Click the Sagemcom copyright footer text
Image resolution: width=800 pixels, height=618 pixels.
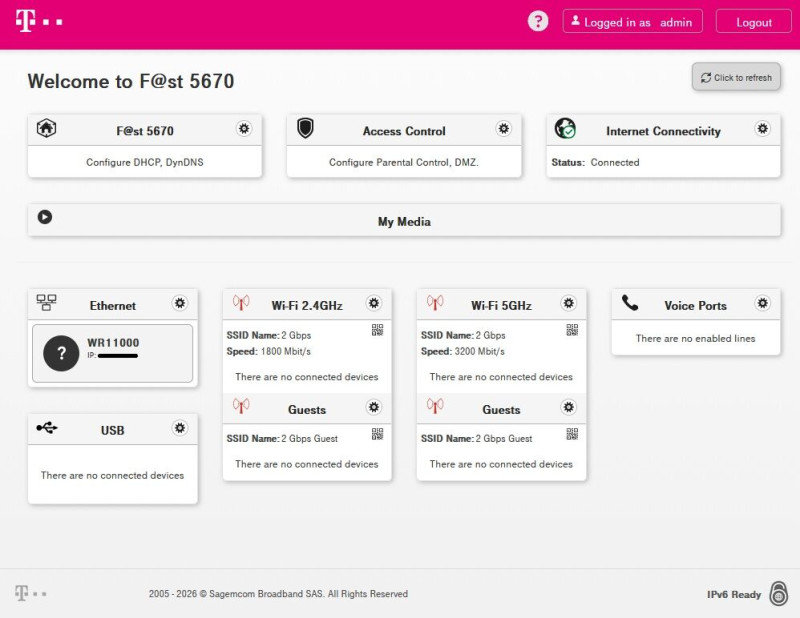pyautogui.click(x=278, y=594)
